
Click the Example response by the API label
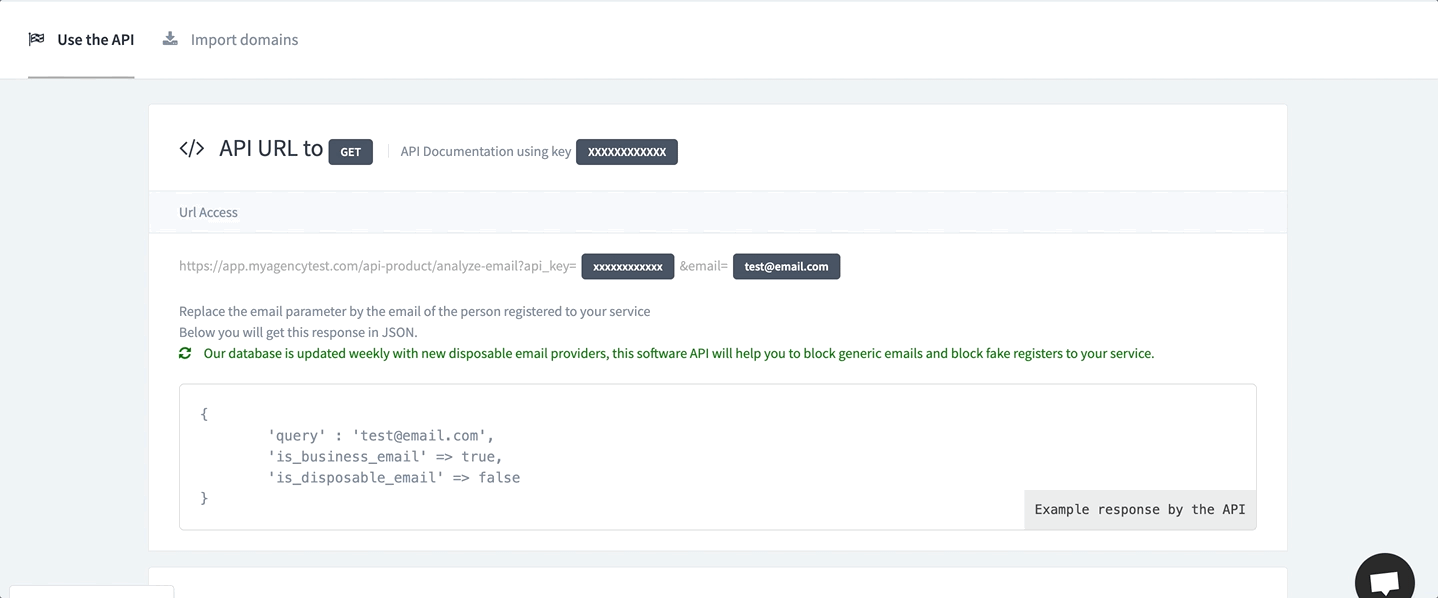click(x=1139, y=509)
